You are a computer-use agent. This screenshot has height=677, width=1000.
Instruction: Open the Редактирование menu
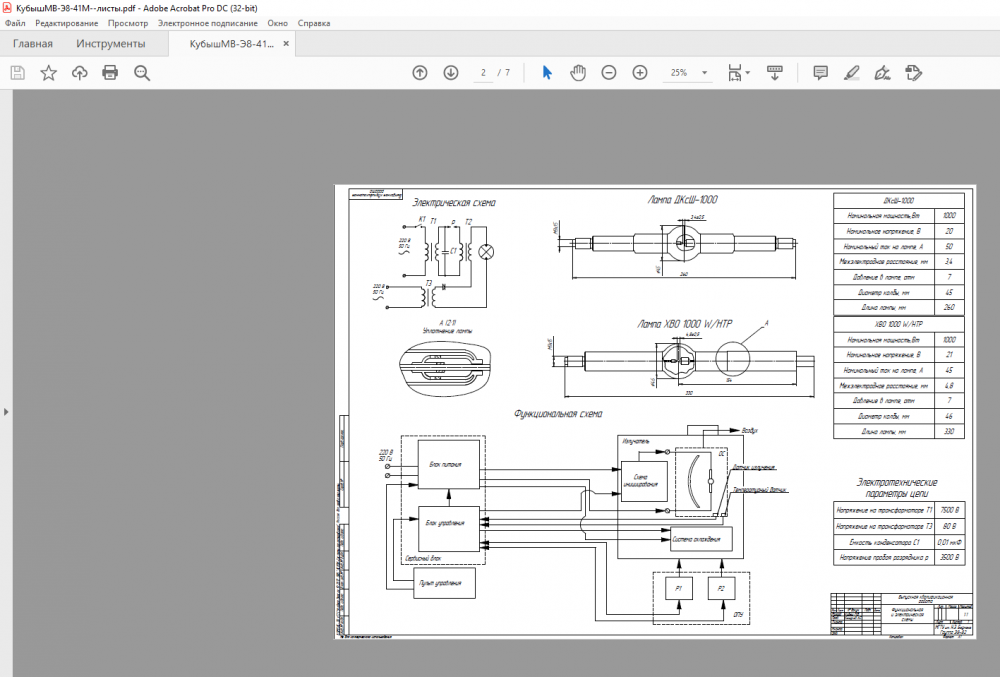(67, 22)
